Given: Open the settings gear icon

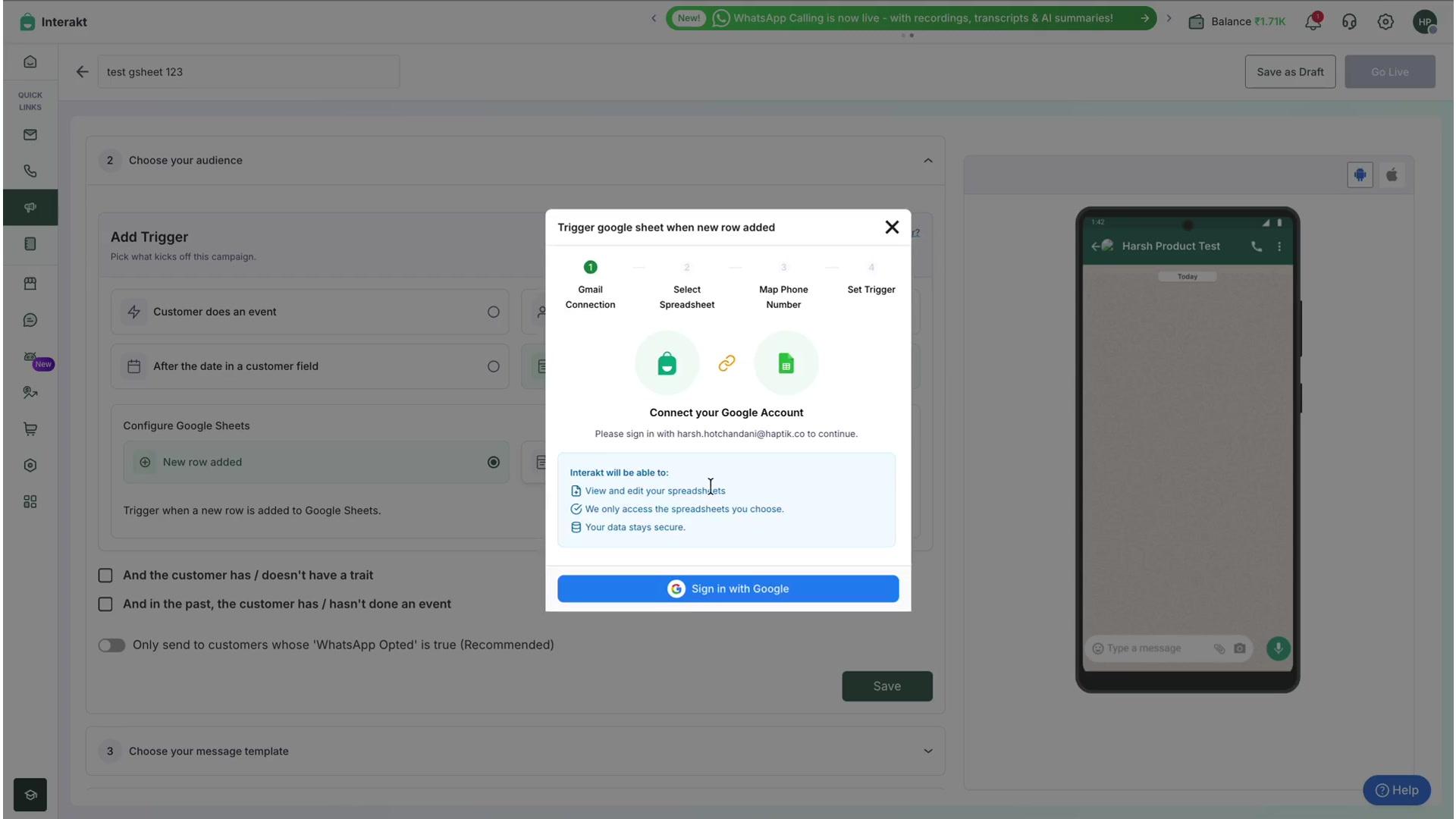Looking at the screenshot, I should (1385, 22).
